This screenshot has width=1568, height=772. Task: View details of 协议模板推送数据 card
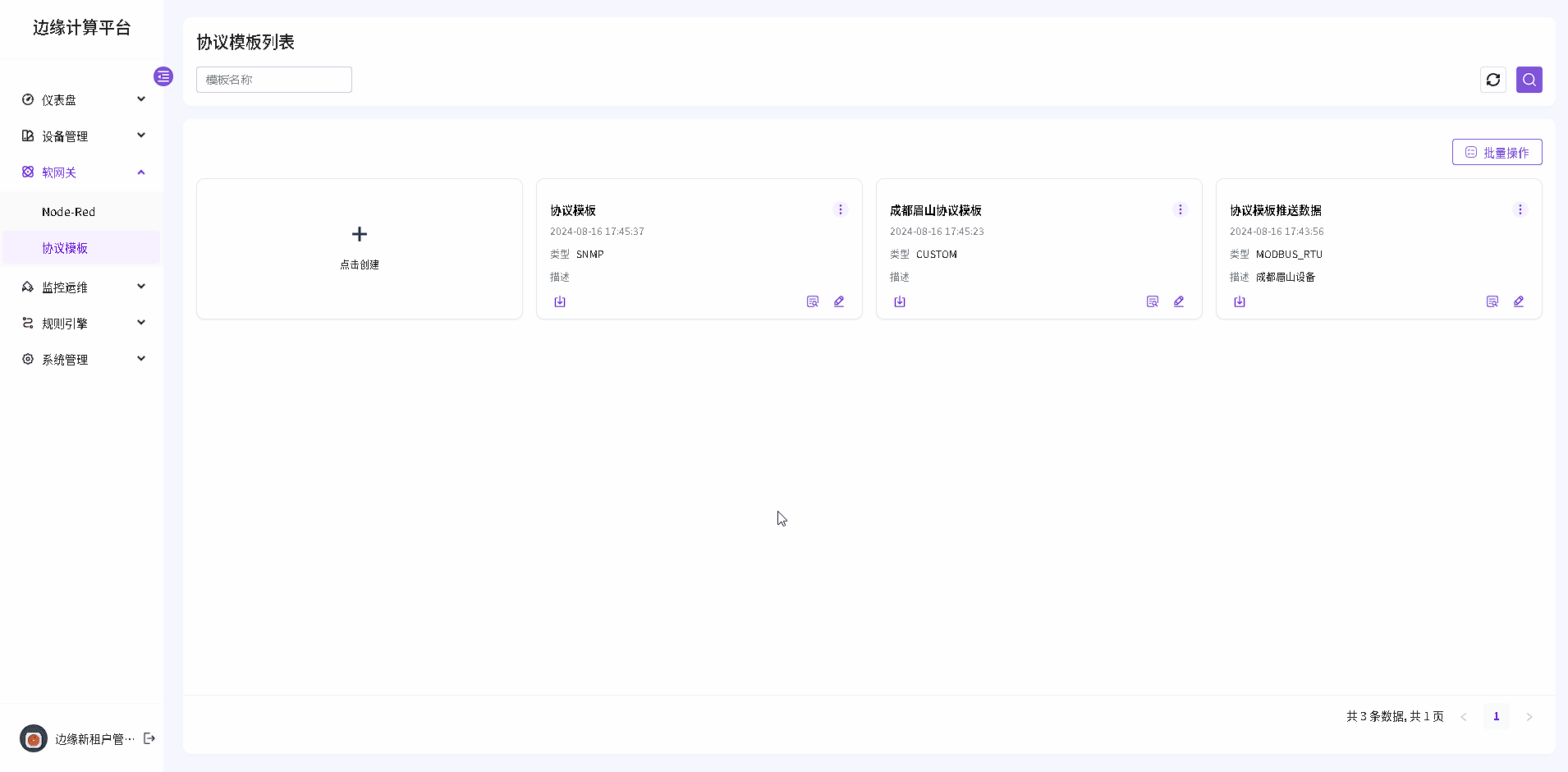click(1492, 301)
